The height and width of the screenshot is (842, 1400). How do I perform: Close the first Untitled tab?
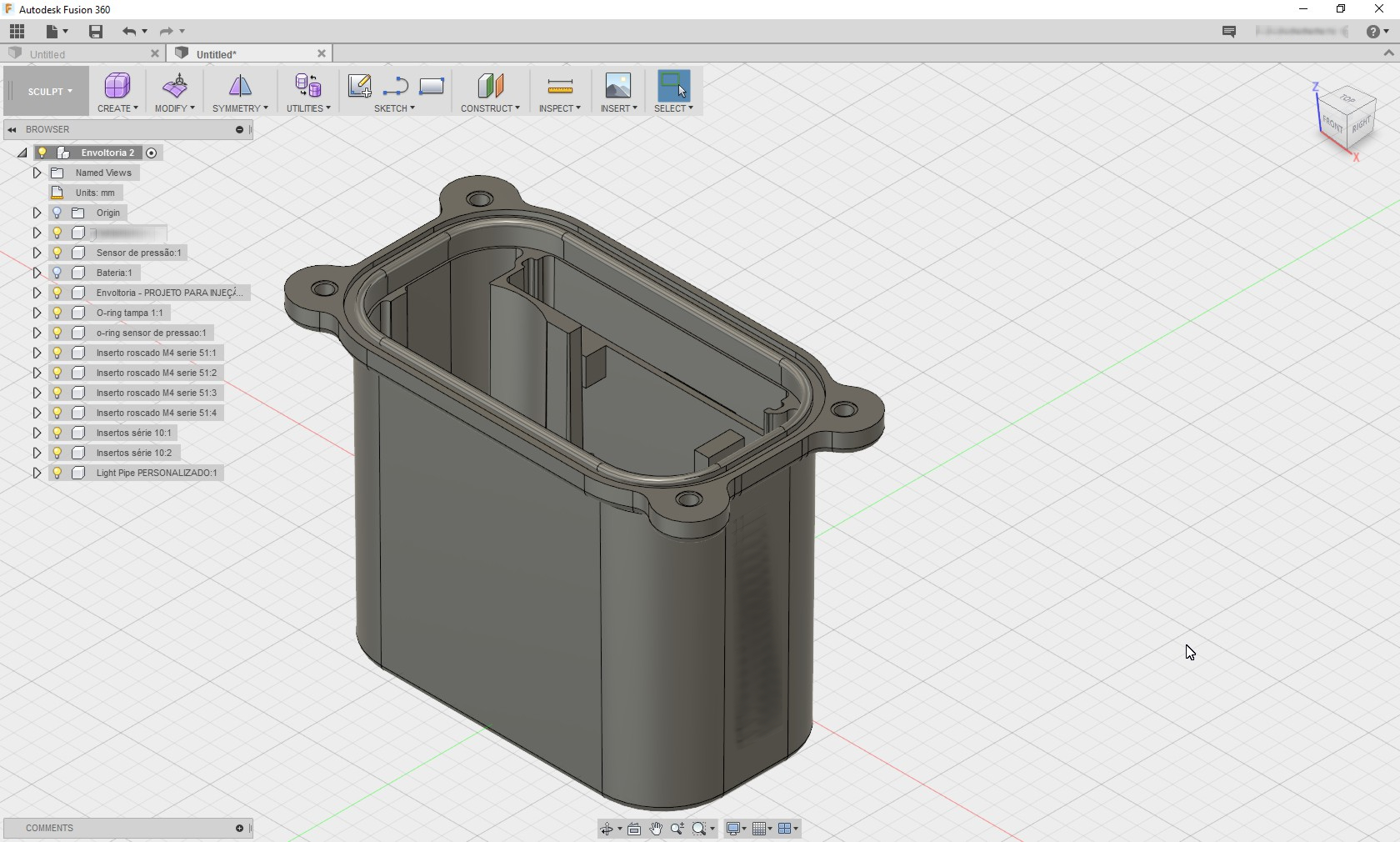pyautogui.click(x=154, y=53)
